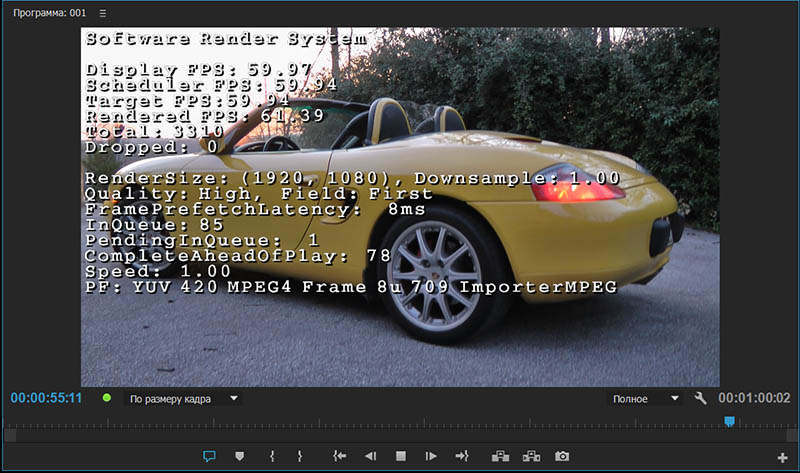
Task: Go to Out point
Action: (462, 456)
